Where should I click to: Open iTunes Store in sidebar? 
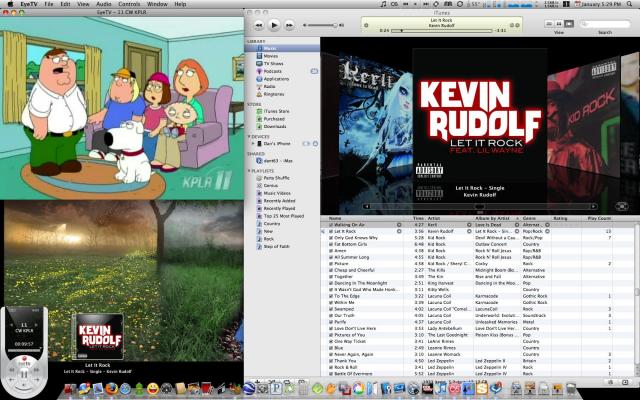[276, 111]
